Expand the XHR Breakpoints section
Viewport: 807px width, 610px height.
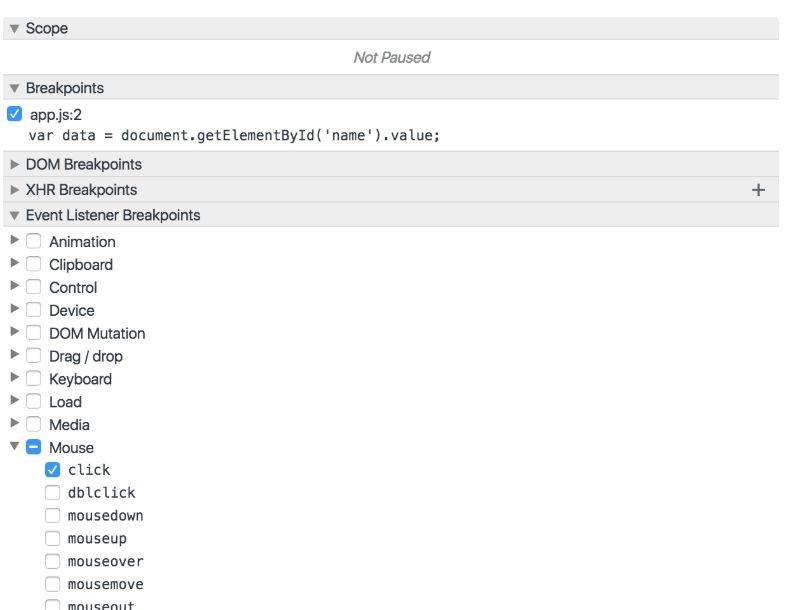[x=14, y=190]
